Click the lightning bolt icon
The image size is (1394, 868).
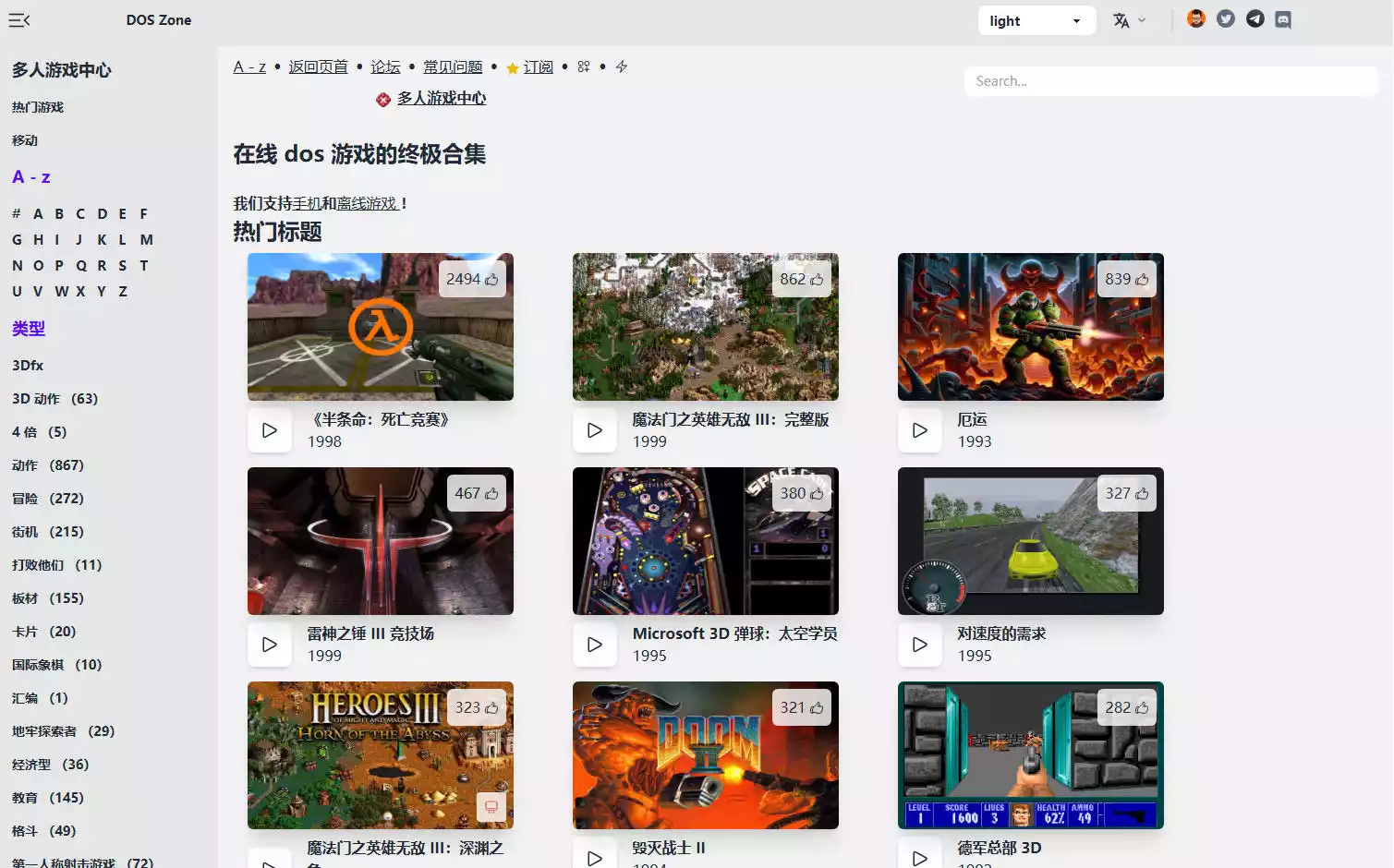coord(622,66)
